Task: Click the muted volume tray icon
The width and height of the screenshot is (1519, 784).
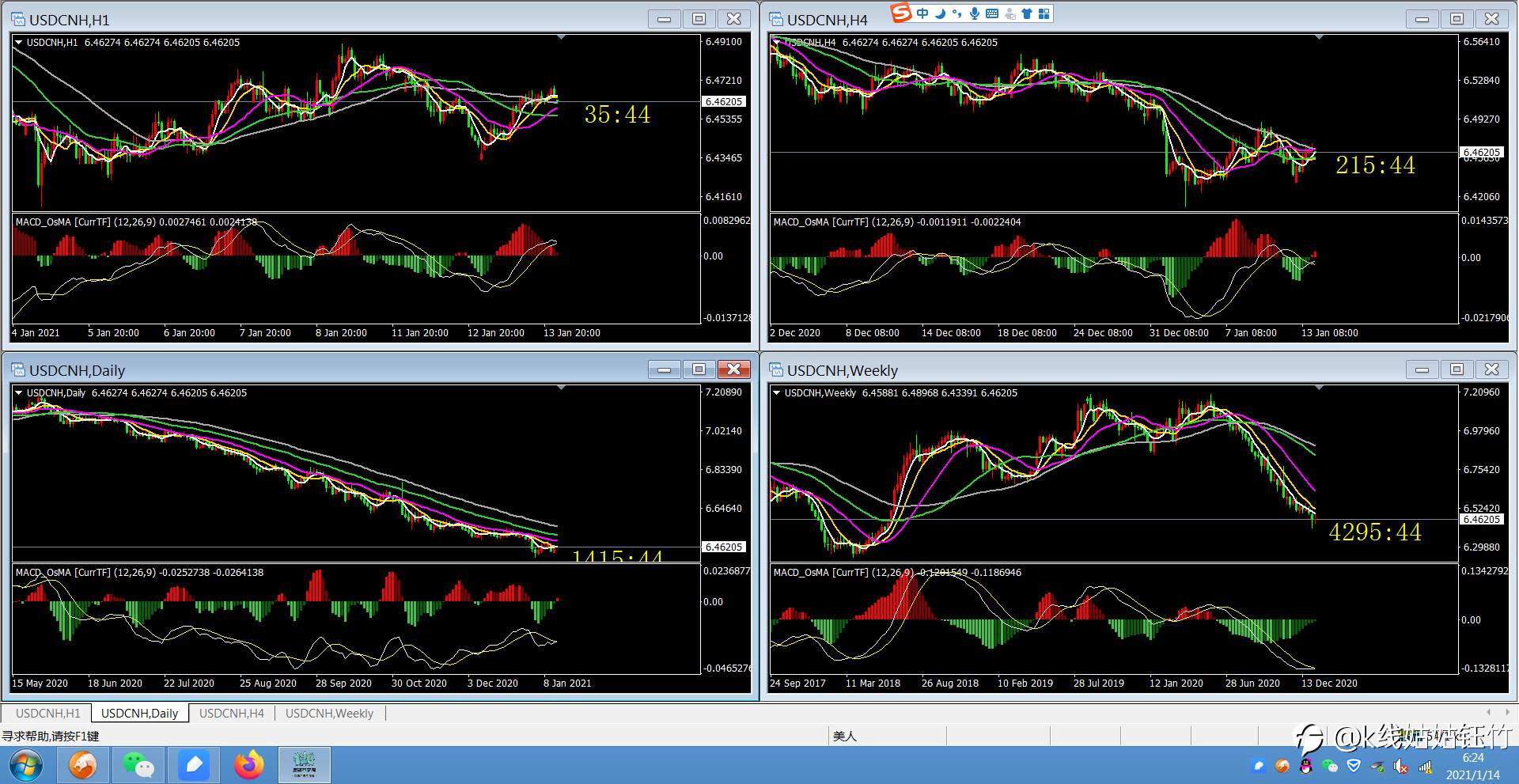Action: click(x=1401, y=766)
